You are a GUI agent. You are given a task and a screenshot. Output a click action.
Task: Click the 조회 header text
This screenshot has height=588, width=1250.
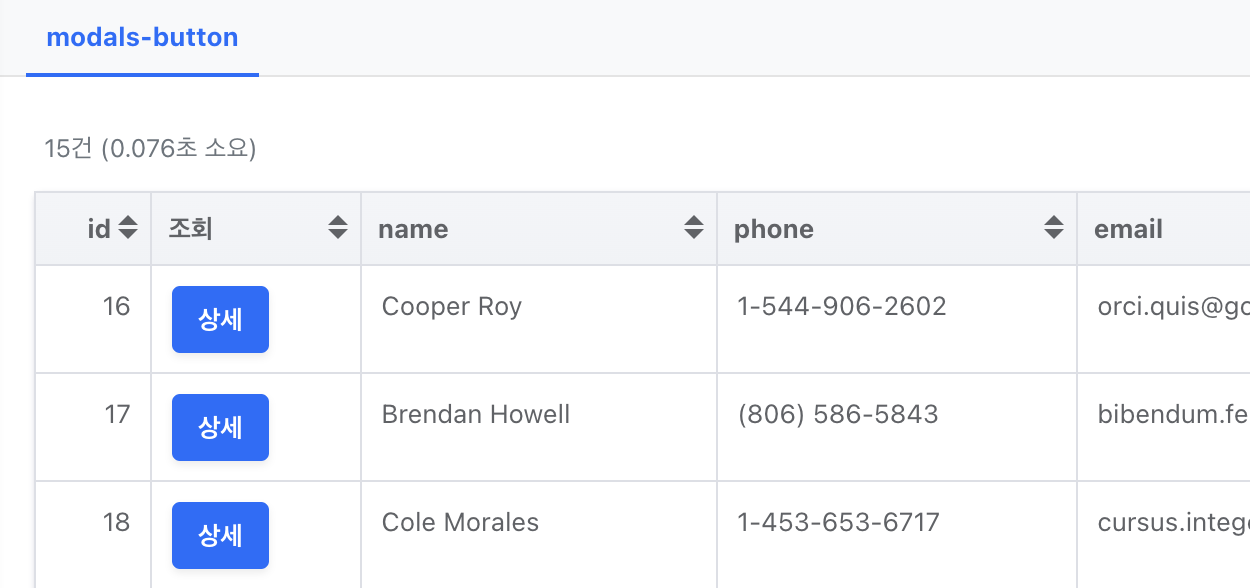coord(190,229)
